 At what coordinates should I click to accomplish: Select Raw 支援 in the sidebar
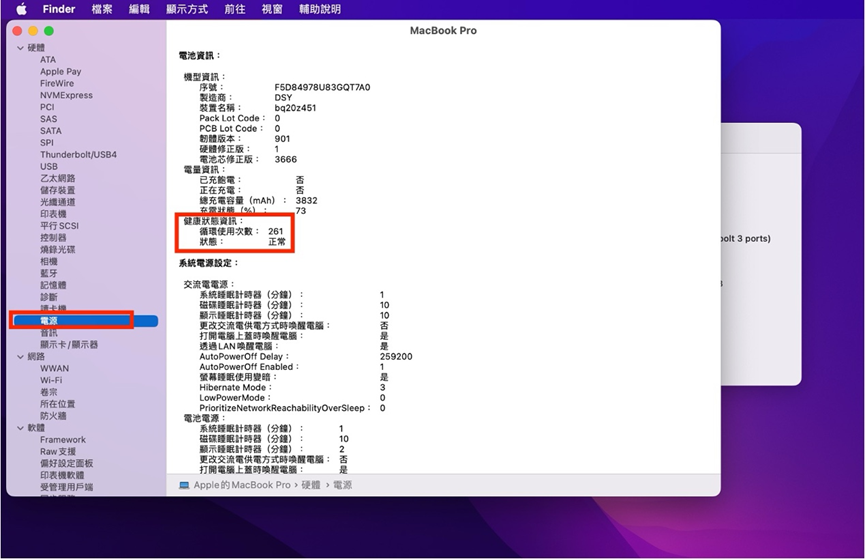[x=58, y=451]
